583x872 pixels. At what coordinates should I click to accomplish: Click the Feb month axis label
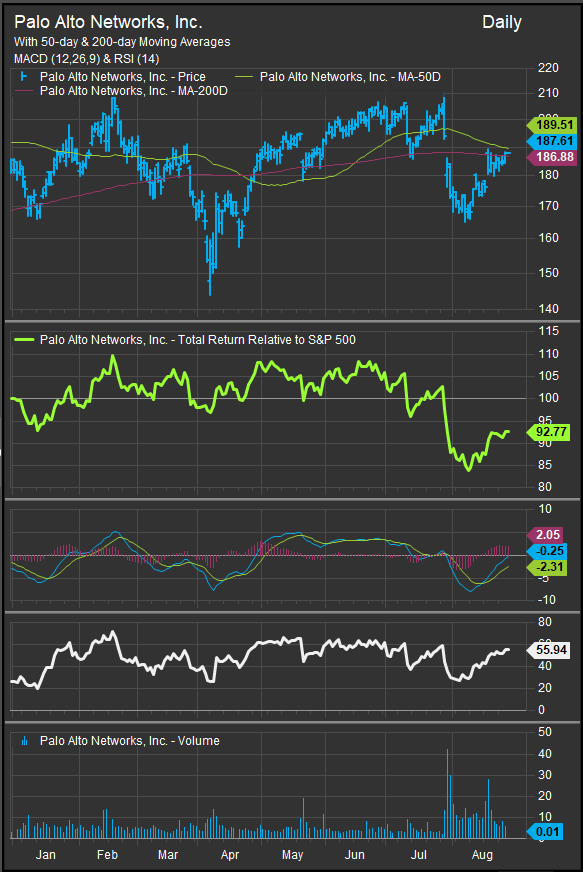pyautogui.click(x=107, y=855)
